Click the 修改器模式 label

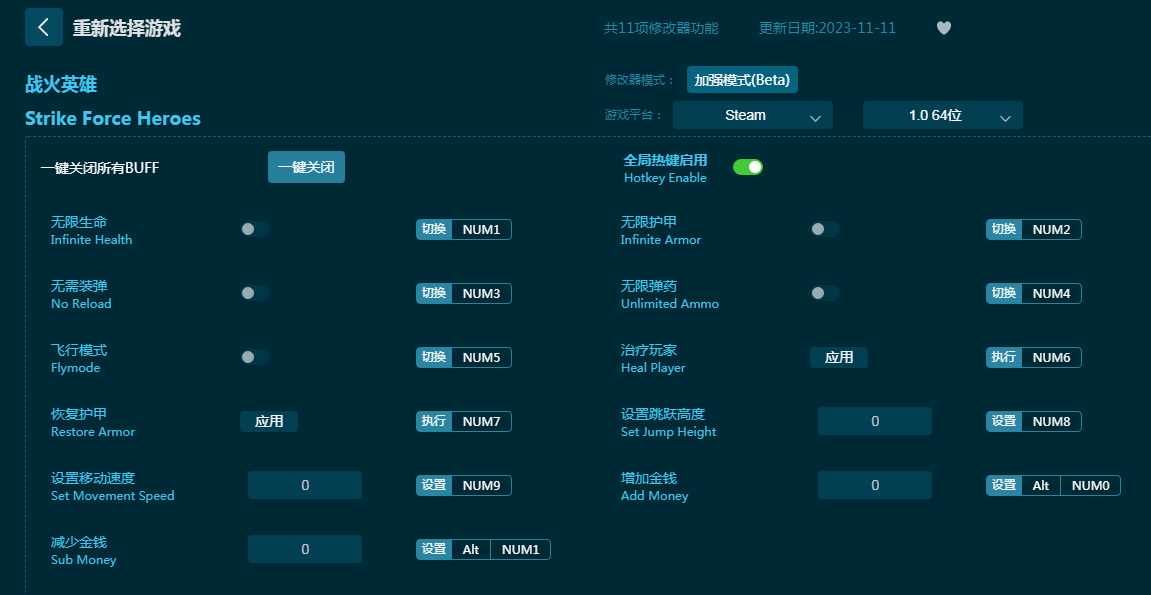pos(639,80)
